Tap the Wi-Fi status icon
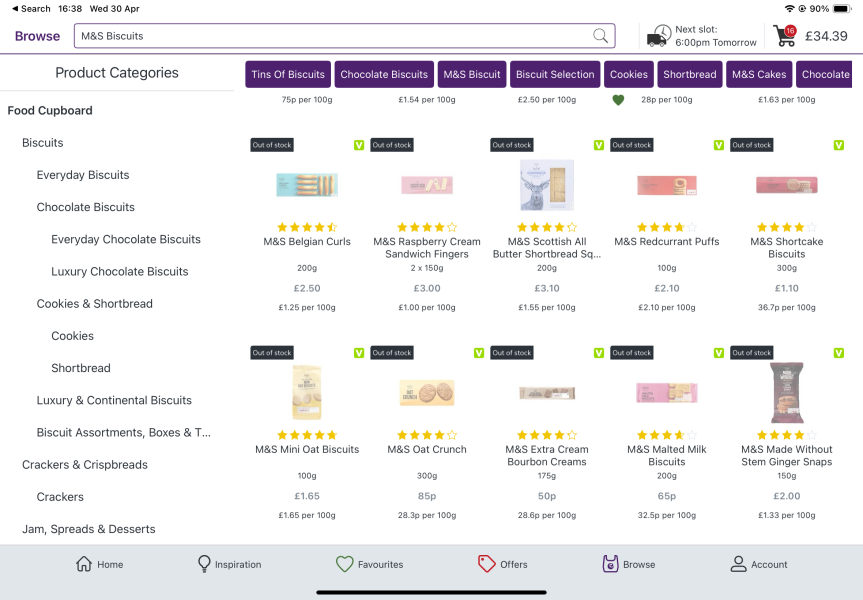Screen dimensions: 863x600 point(789,9)
